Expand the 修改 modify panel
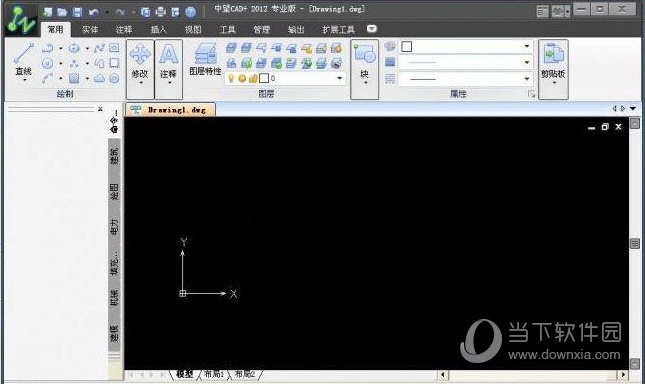 click(140, 69)
